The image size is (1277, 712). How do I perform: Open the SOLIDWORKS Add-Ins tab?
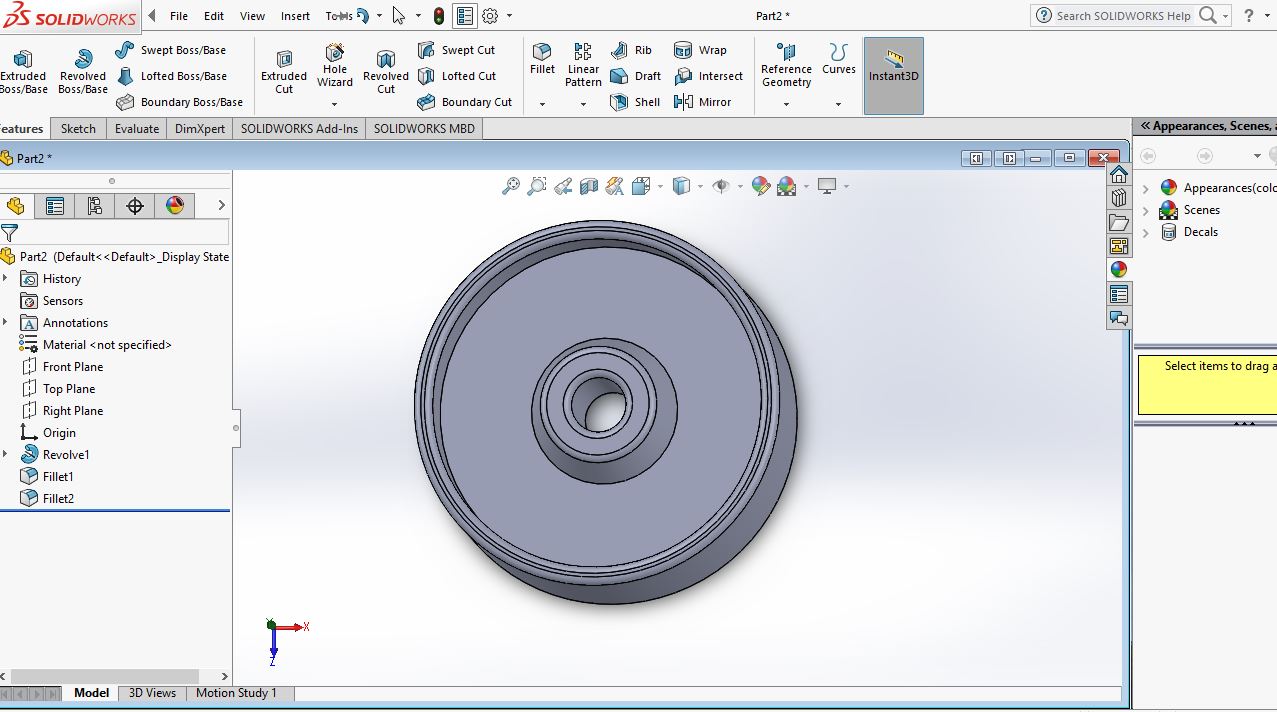[x=299, y=129]
